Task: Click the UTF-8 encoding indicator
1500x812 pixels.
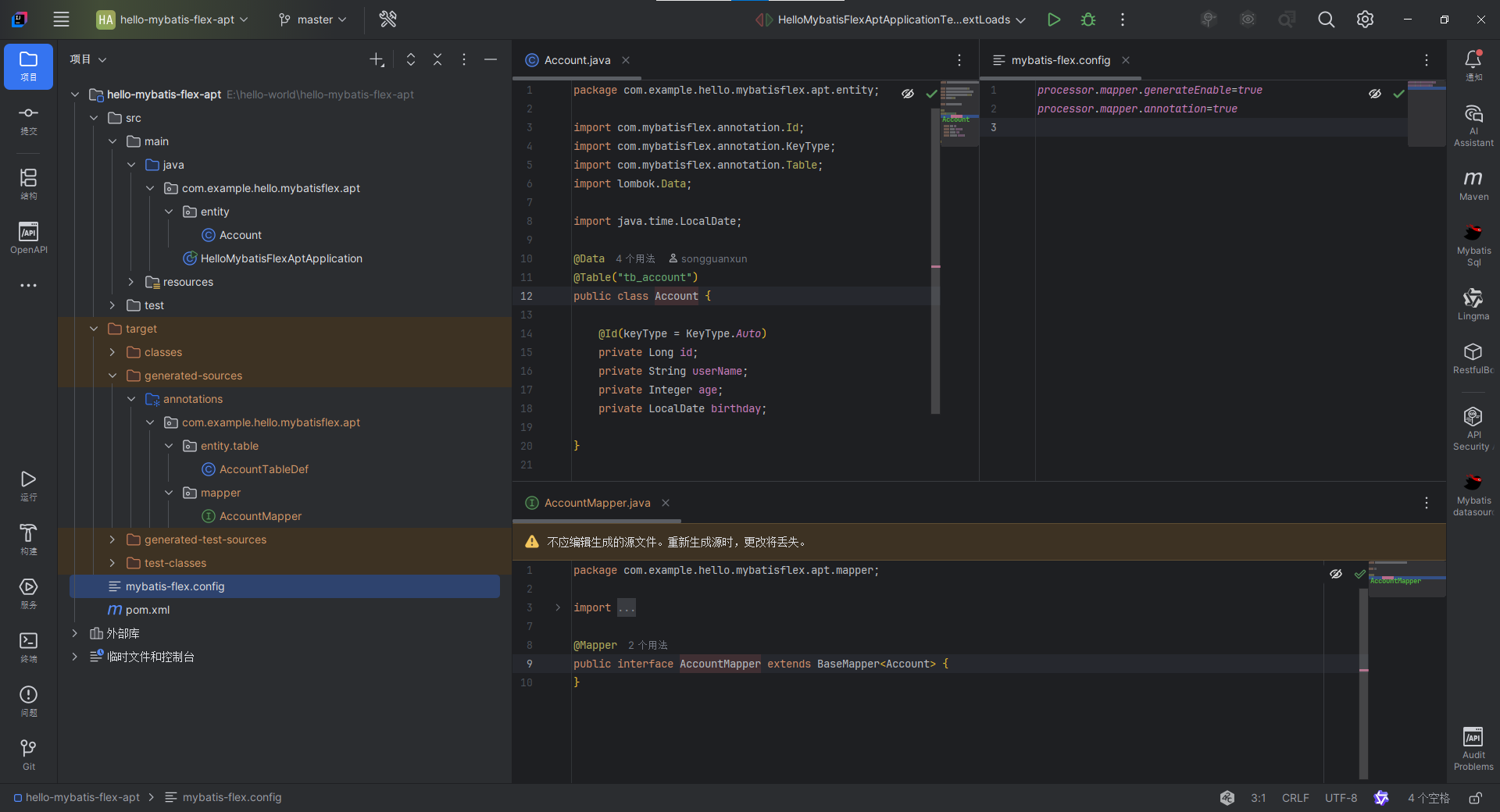Action: [1341, 797]
